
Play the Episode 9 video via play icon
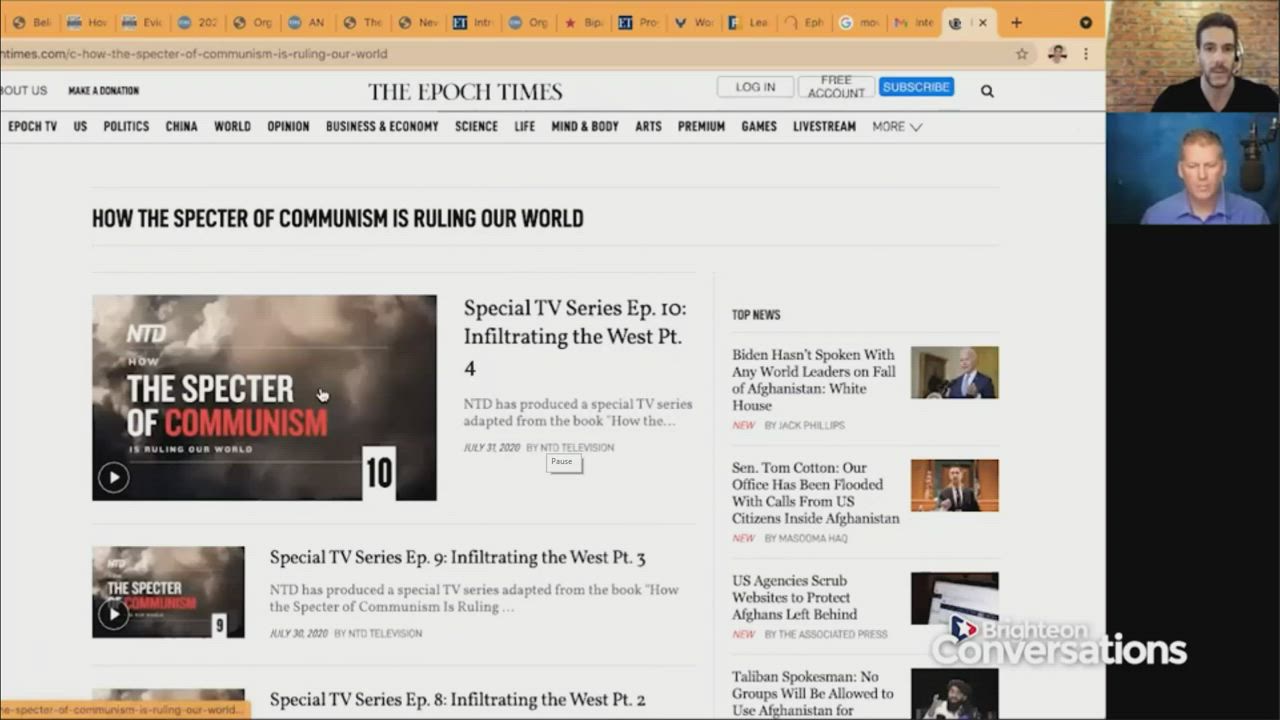point(113,614)
